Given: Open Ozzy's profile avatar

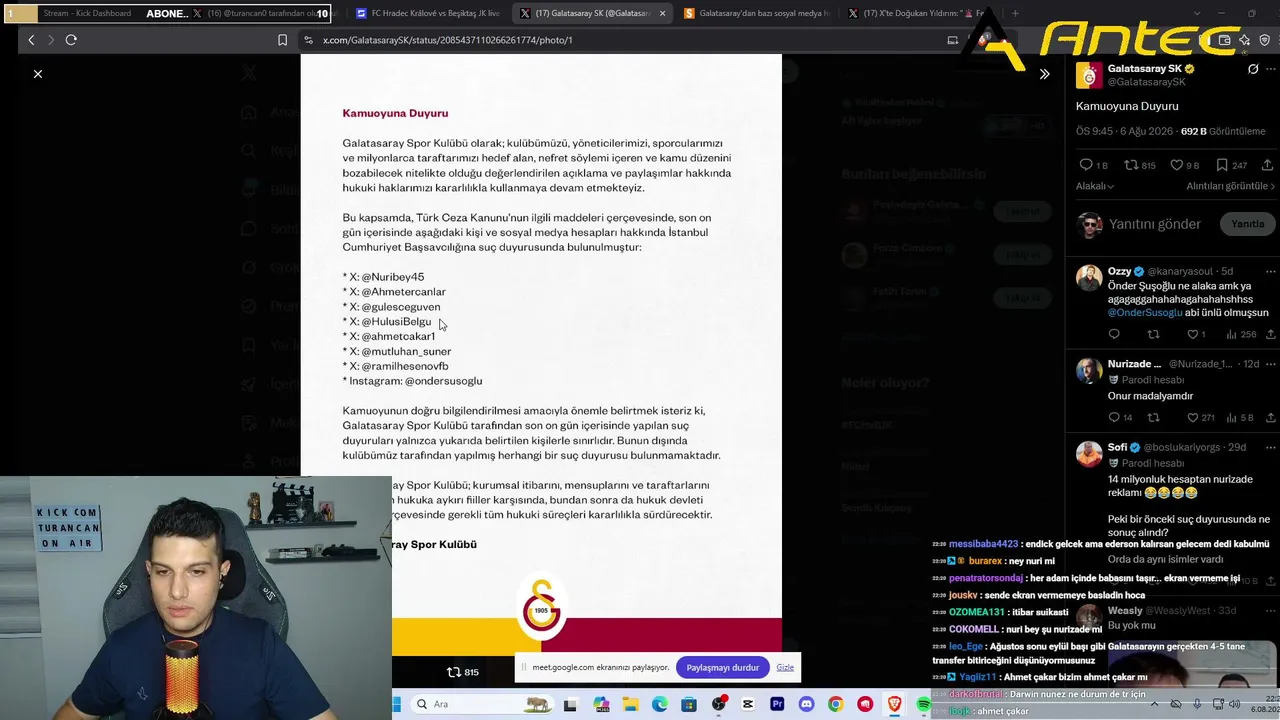Looking at the screenshot, I should pyautogui.click(x=1089, y=277).
